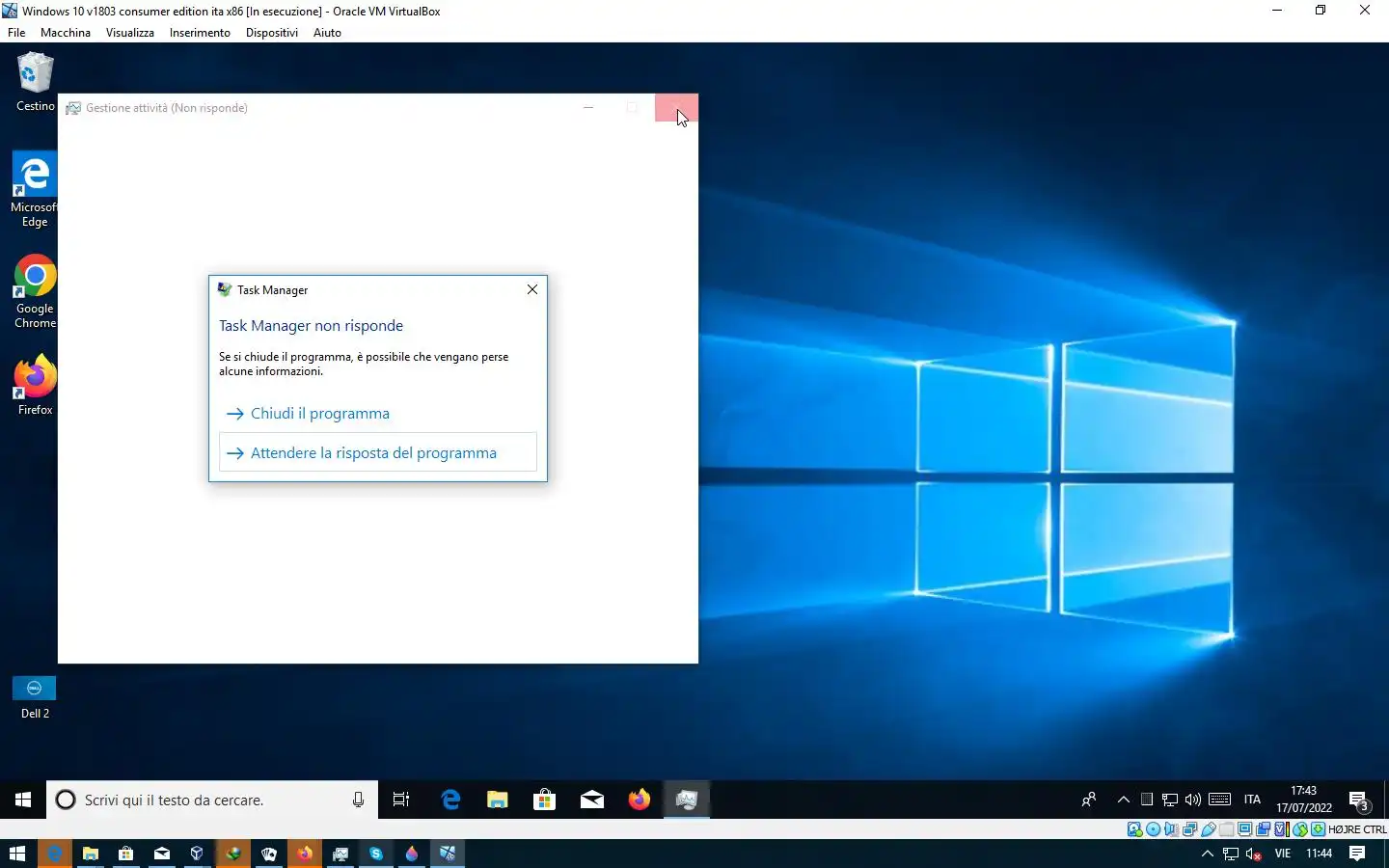
Task: Open Solitaire cards icon on host taskbar
Action: tap(269, 854)
